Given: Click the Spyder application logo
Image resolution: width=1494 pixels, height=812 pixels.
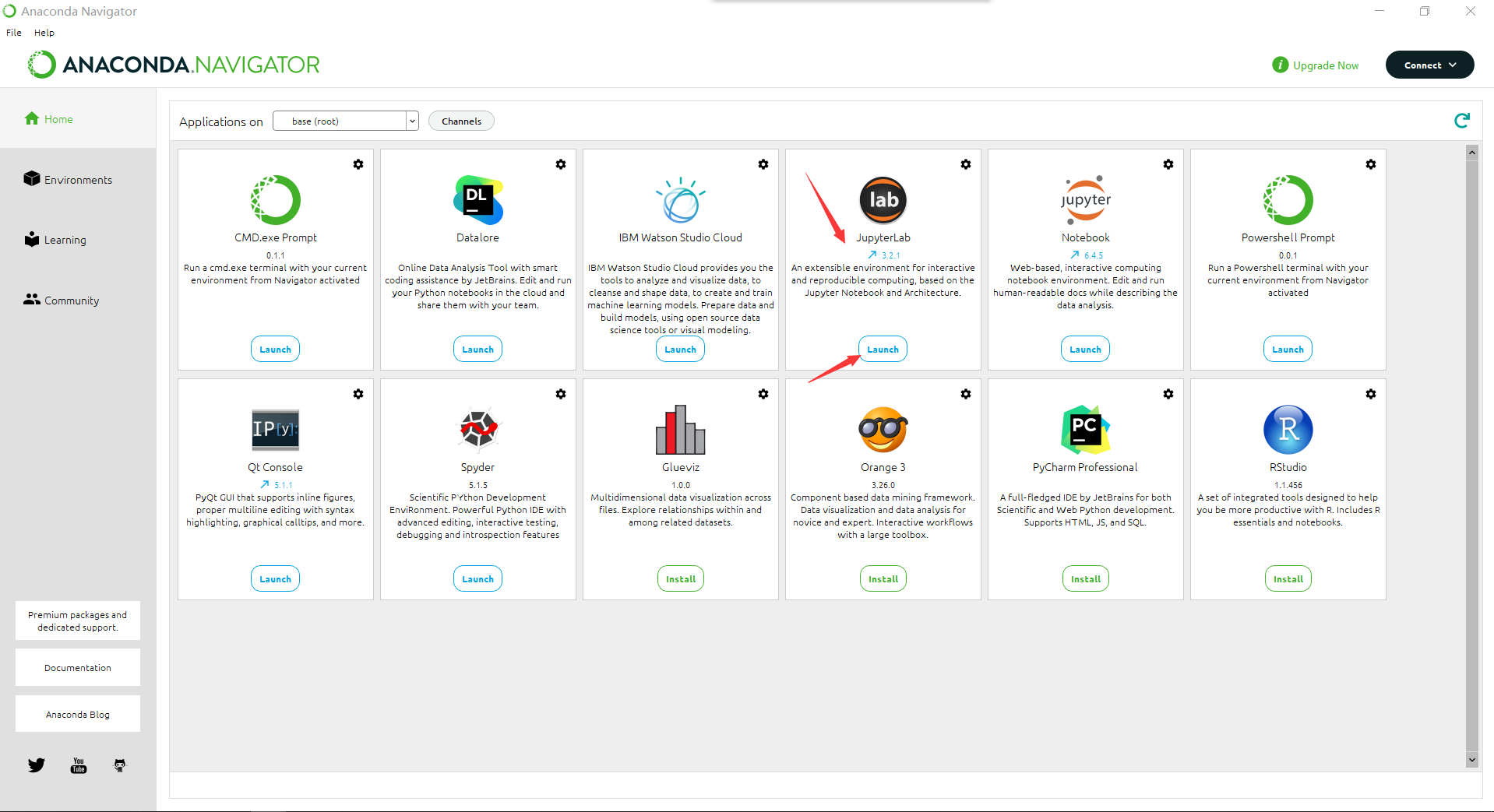Looking at the screenshot, I should pos(478,430).
